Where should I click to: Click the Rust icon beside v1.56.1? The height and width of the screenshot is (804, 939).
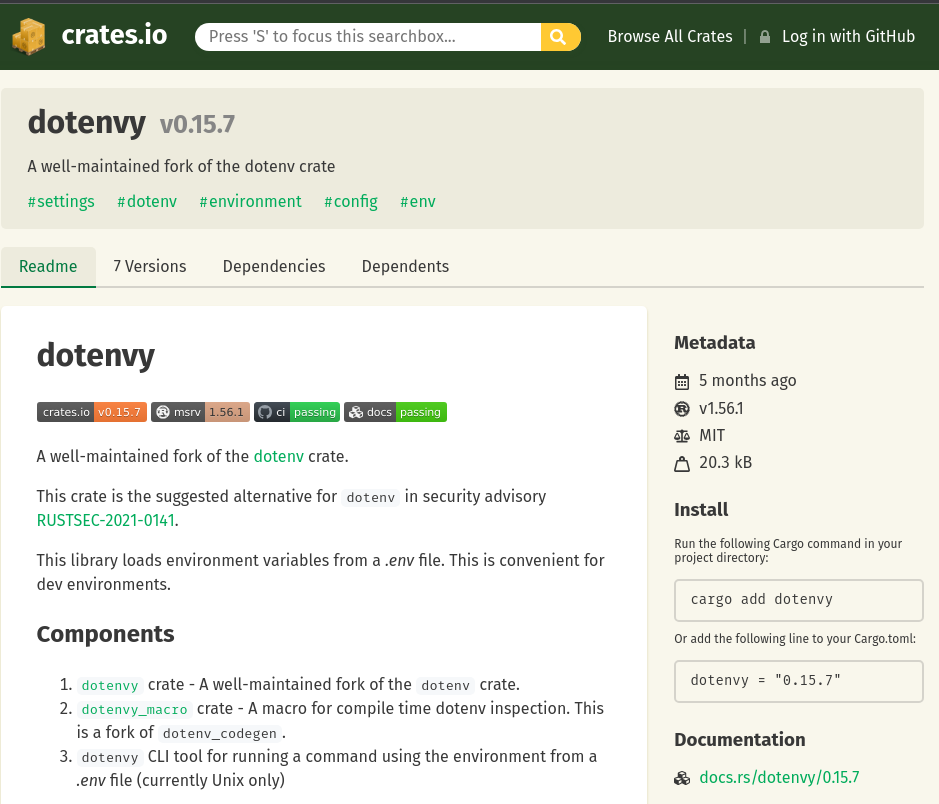click(681, 409)
